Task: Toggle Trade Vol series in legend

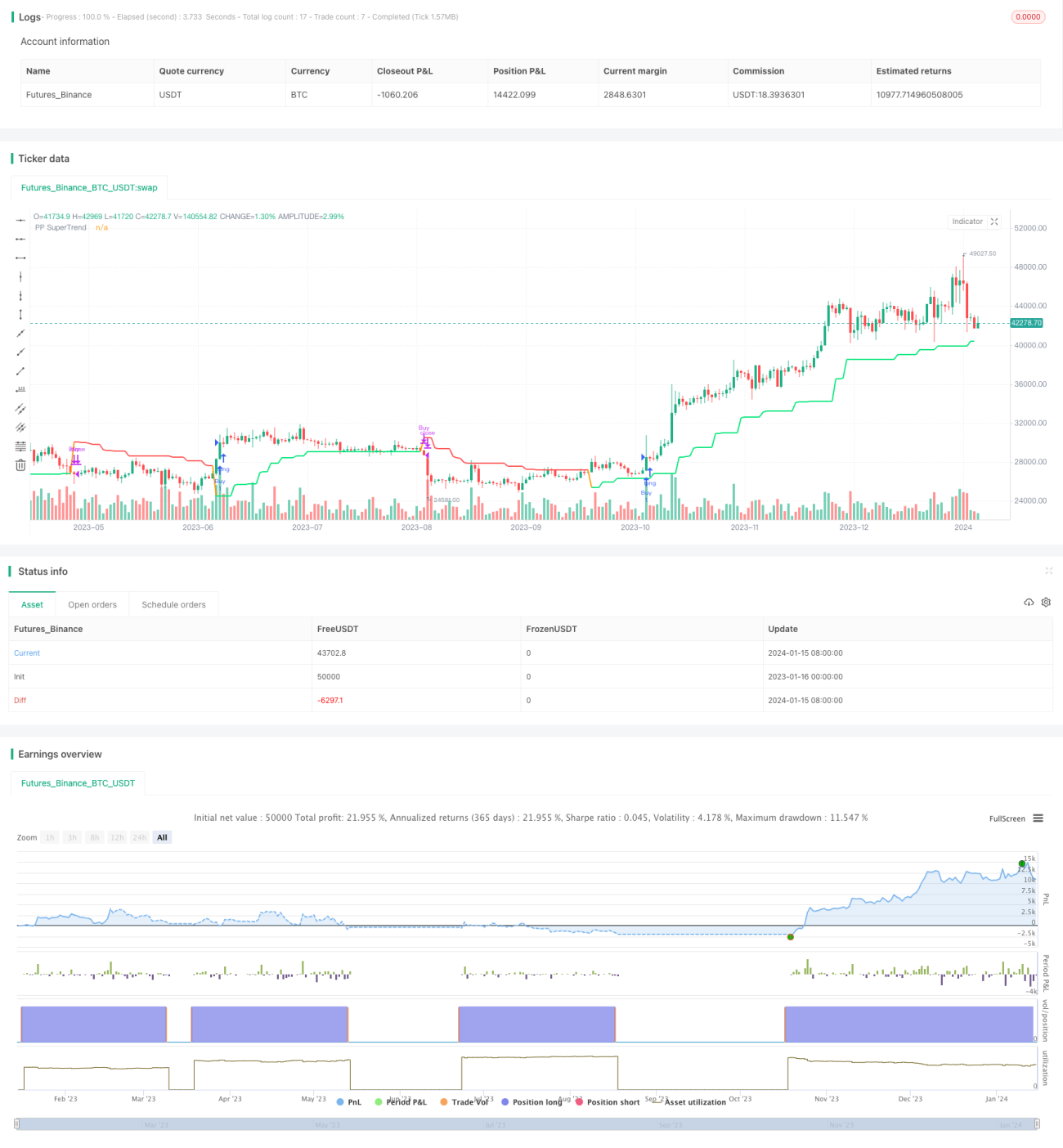Action: [464, 1102]
